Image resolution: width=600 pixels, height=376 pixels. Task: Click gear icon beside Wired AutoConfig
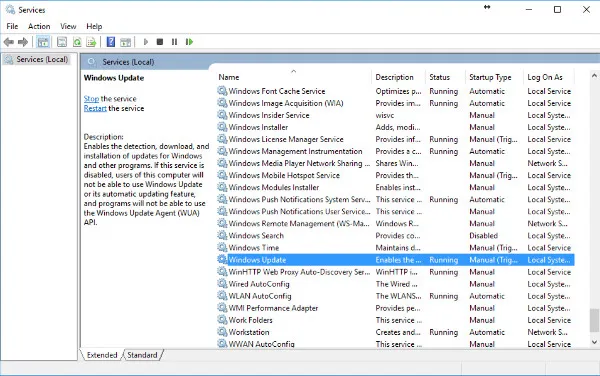pyautogui.click(x=222, y=283)
